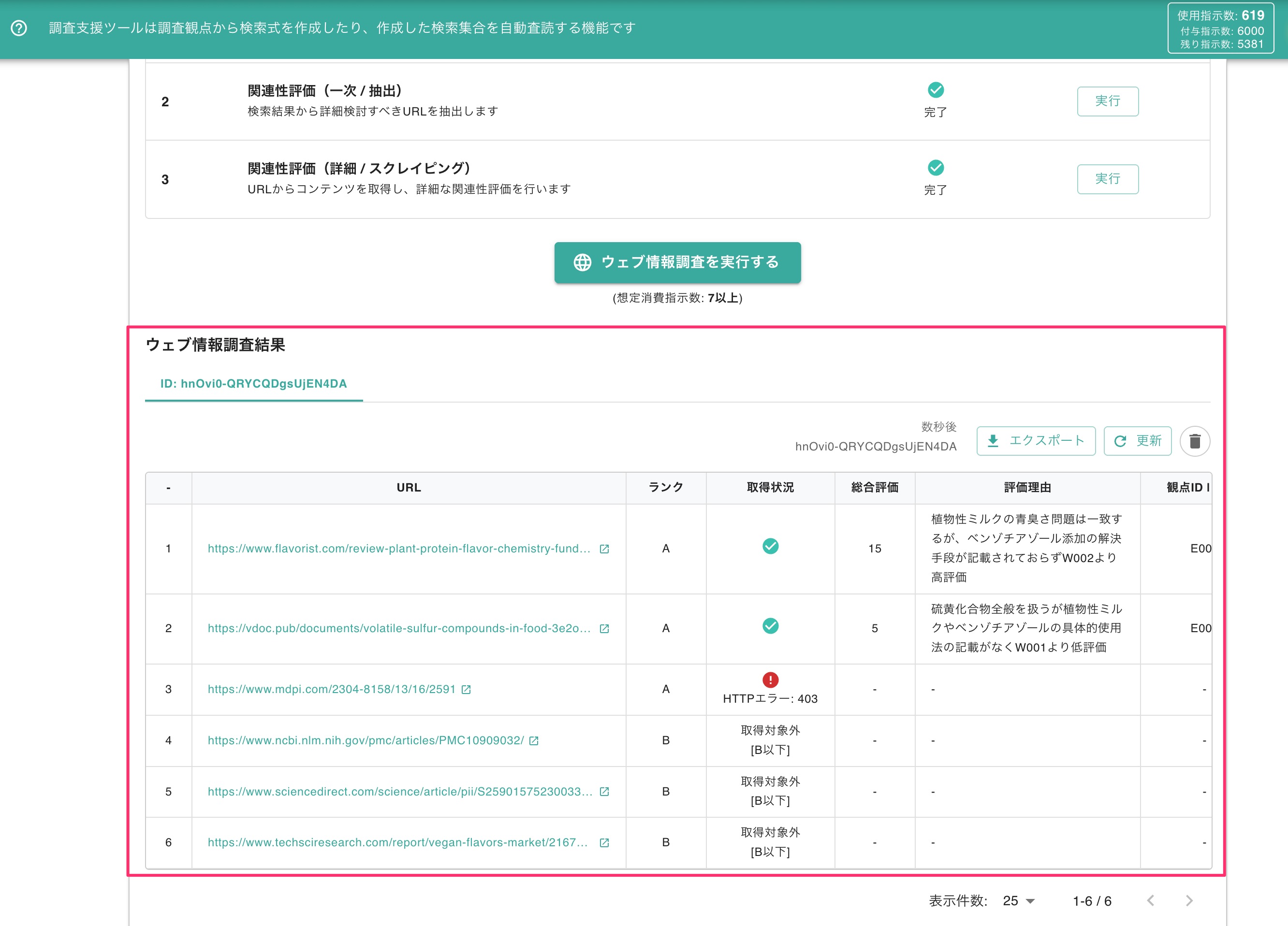Click the 完了 check icon for step 2
Screen dimensions: 1288x926
(936, 90)
